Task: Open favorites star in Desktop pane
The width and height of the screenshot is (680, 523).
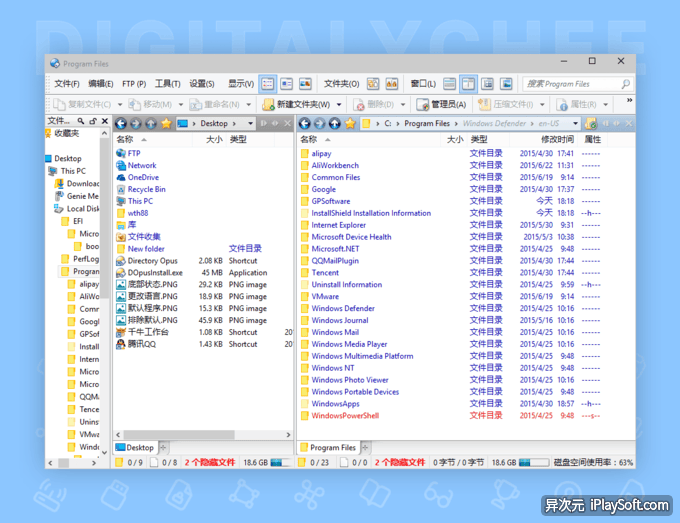Action: (x=166, y=124)
